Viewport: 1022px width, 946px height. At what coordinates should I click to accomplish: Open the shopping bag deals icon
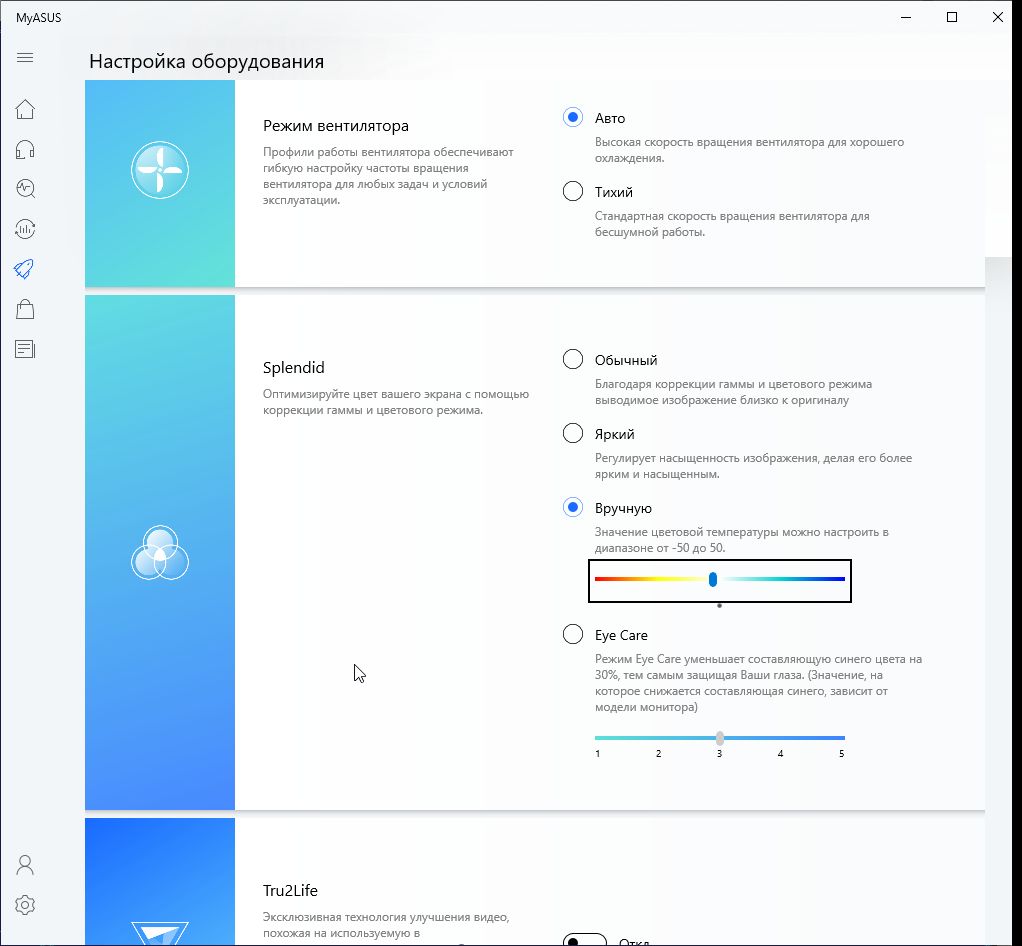pos(25,309)
